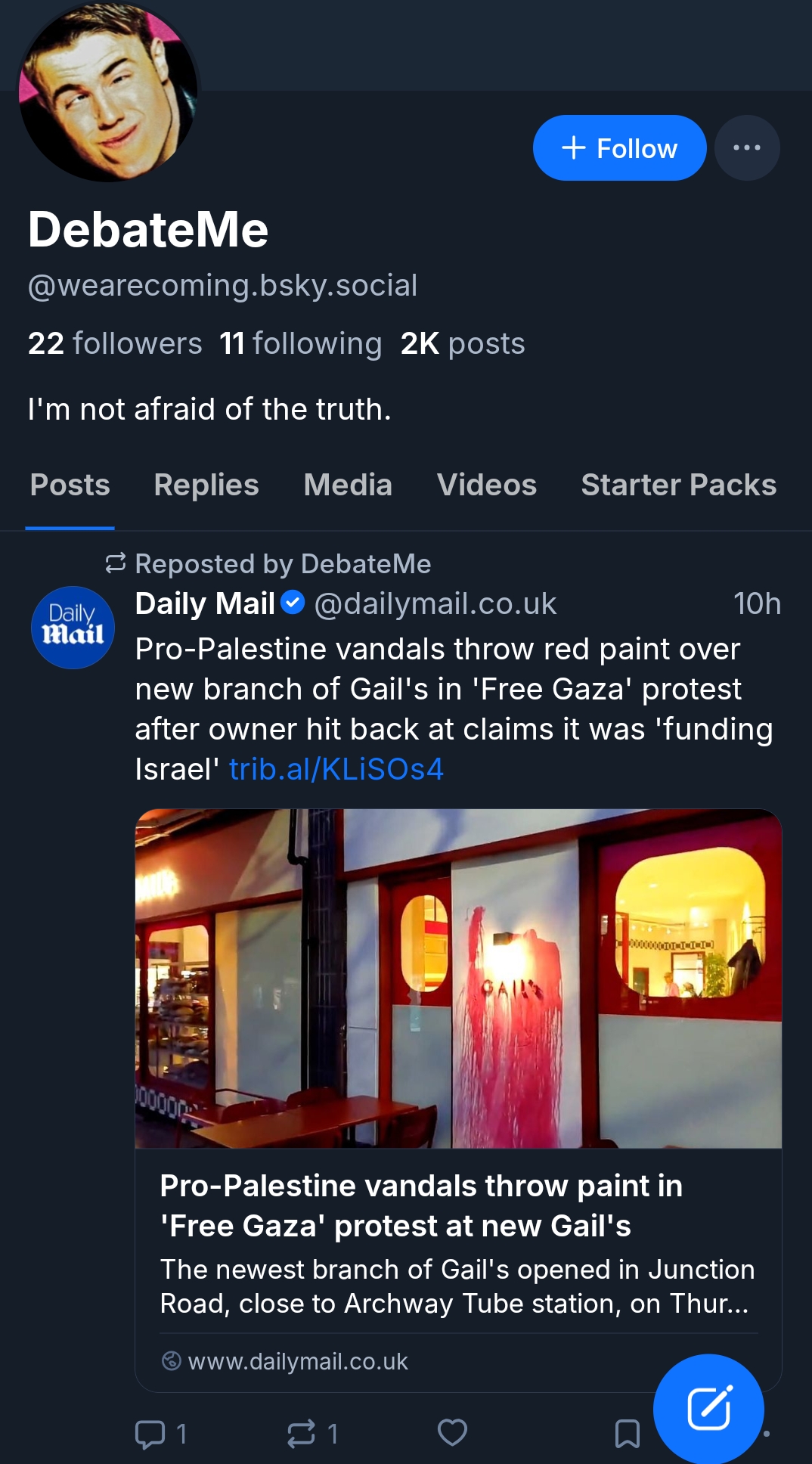Open the DebateMe profile avatar picture
The image size is (812, 1464).
108,92
